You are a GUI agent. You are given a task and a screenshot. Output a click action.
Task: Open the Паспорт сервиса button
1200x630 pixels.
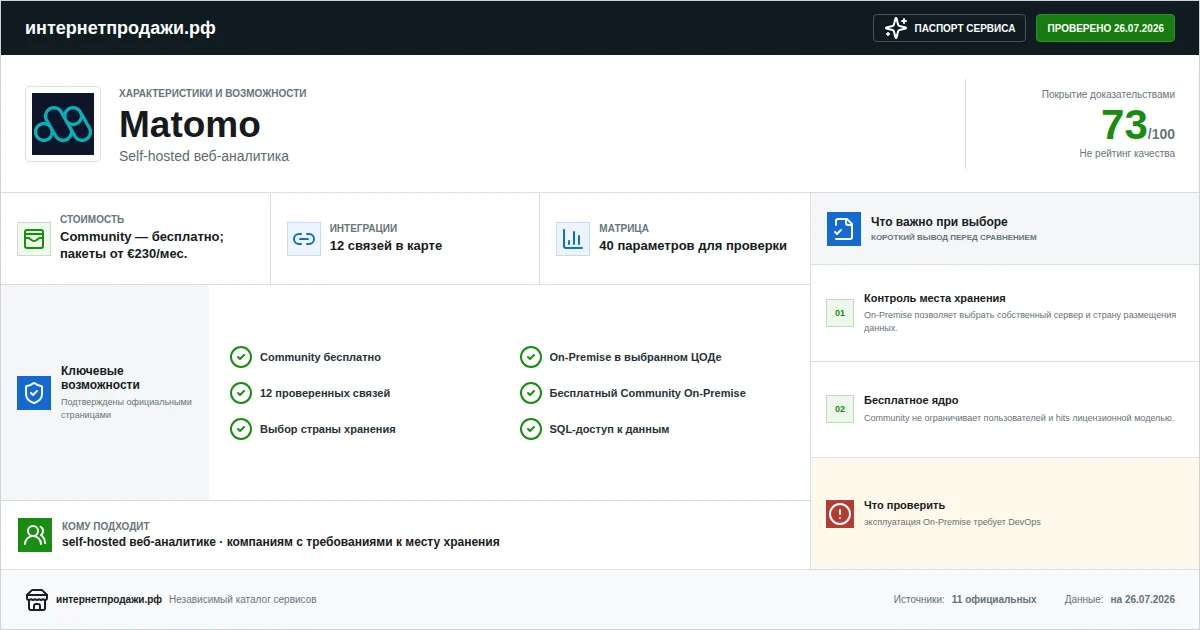click(x=949, y=28)
